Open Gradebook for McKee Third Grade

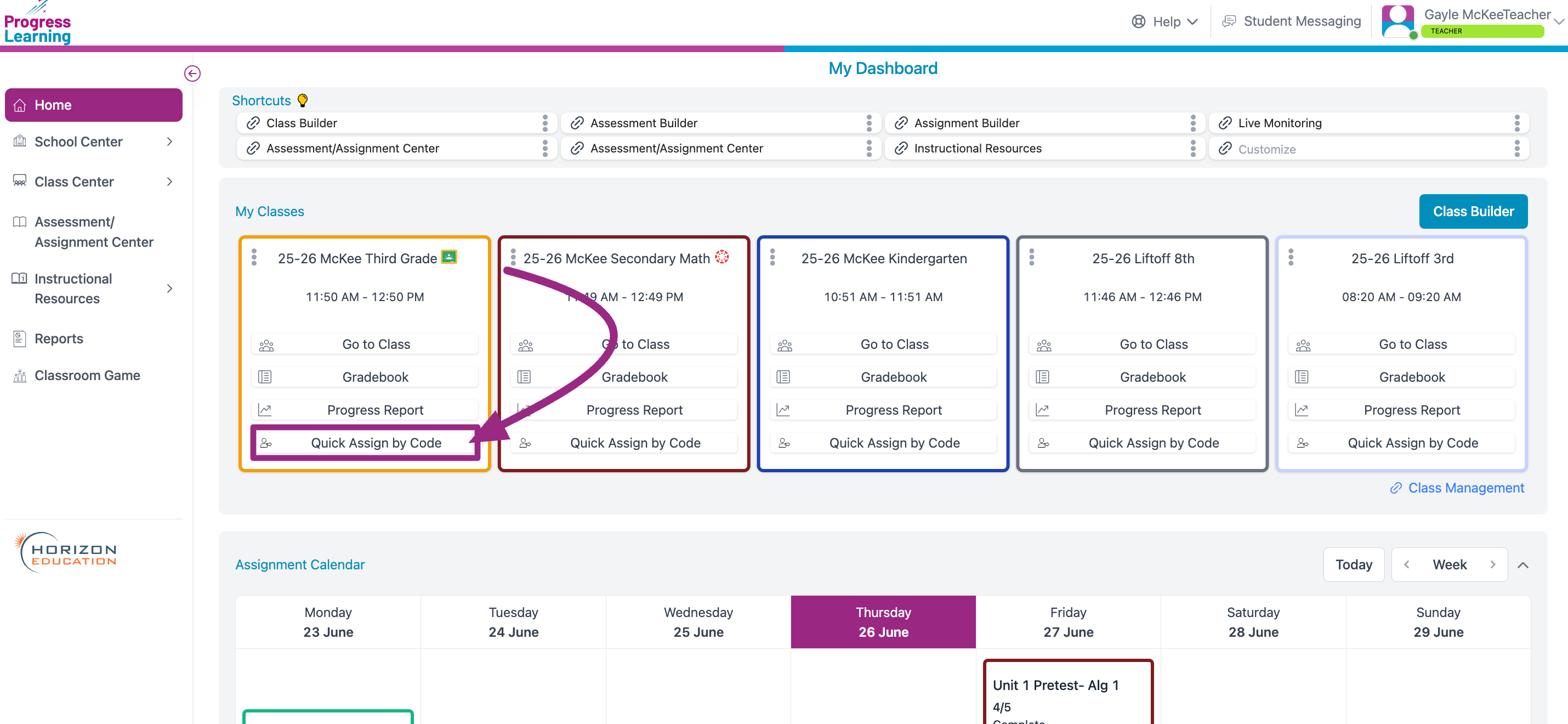365,377
